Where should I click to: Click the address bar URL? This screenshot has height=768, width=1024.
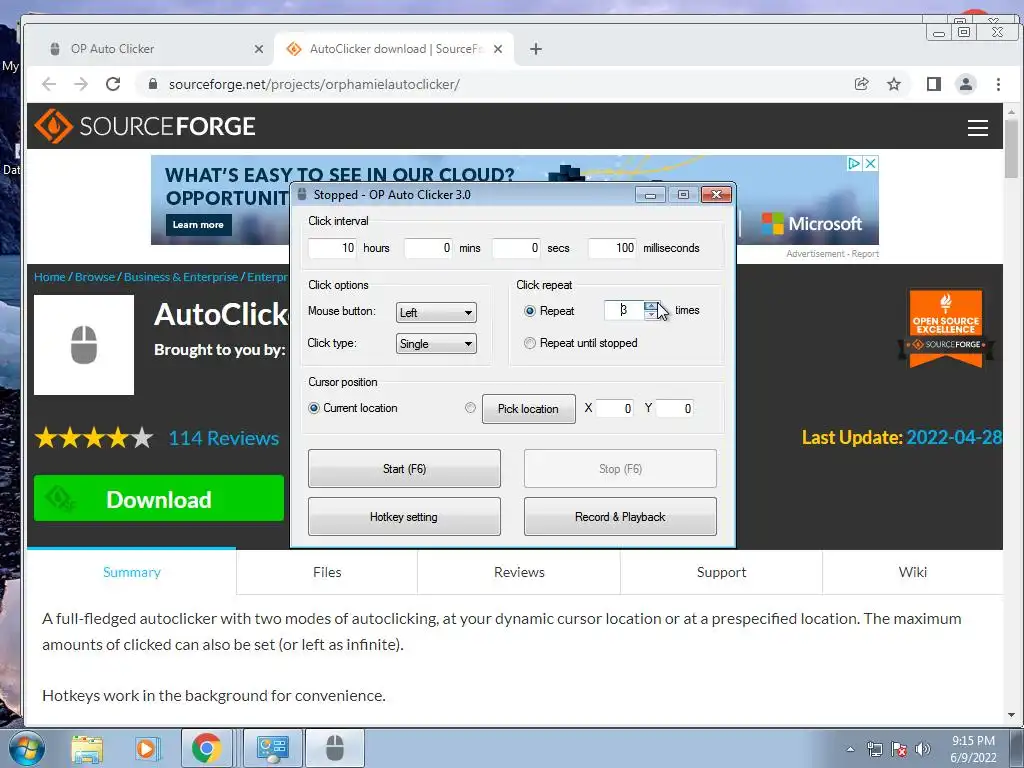314,84
